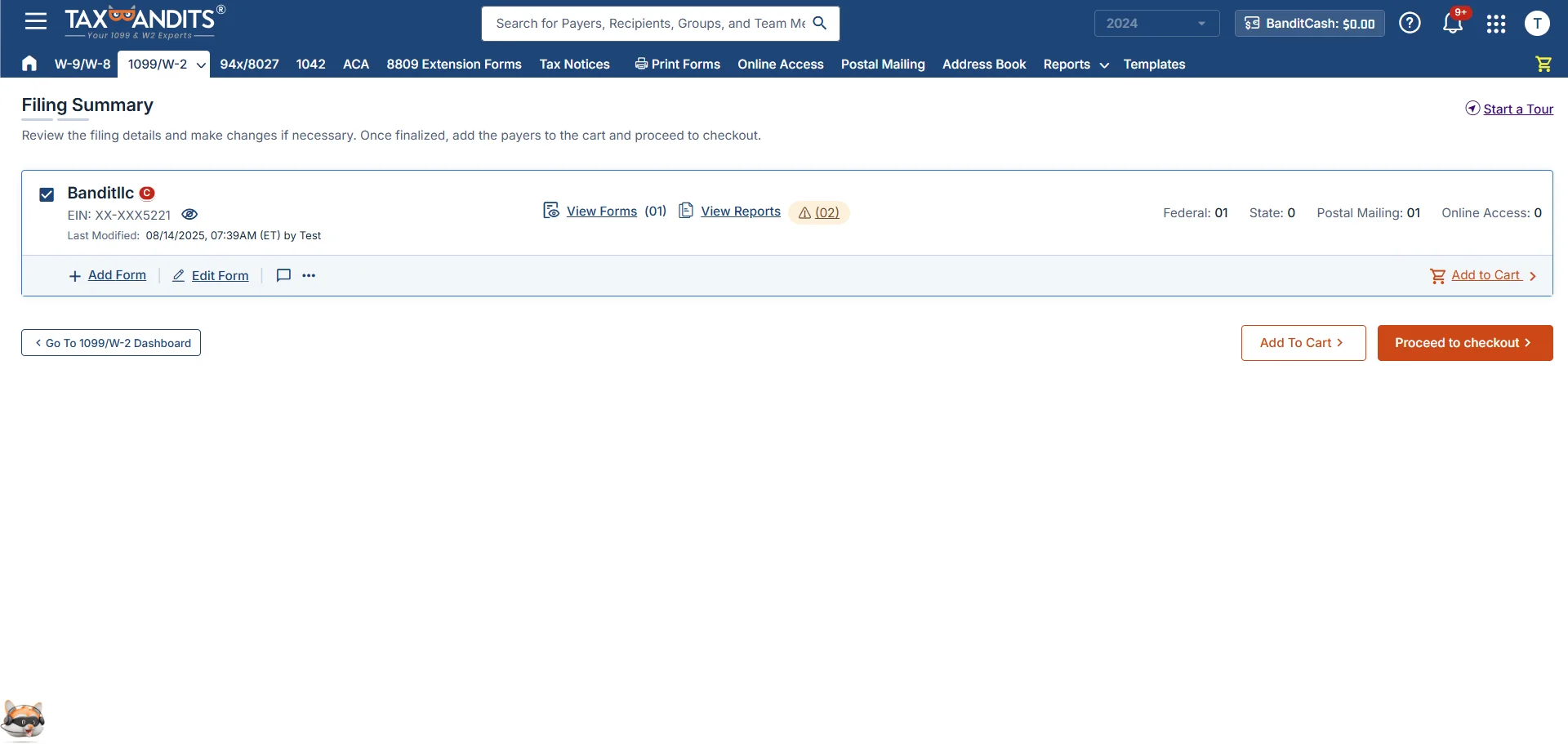Click the Postal Mailing: 01 count
1568x744 pixels.
pos(1369,212)
